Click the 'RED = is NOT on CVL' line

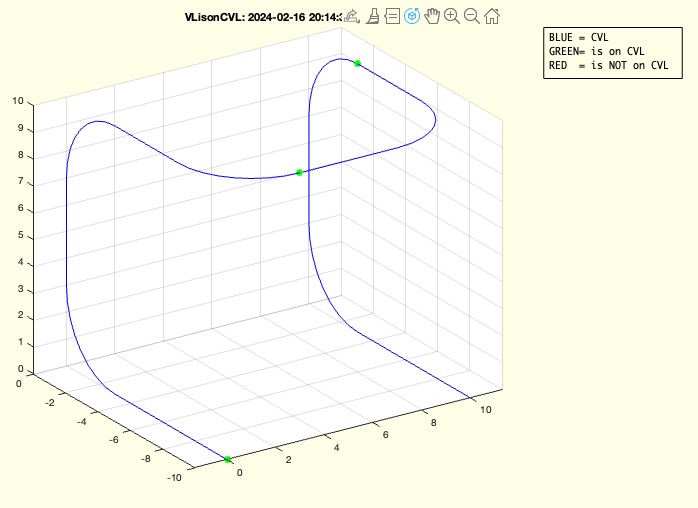(608, 66)
